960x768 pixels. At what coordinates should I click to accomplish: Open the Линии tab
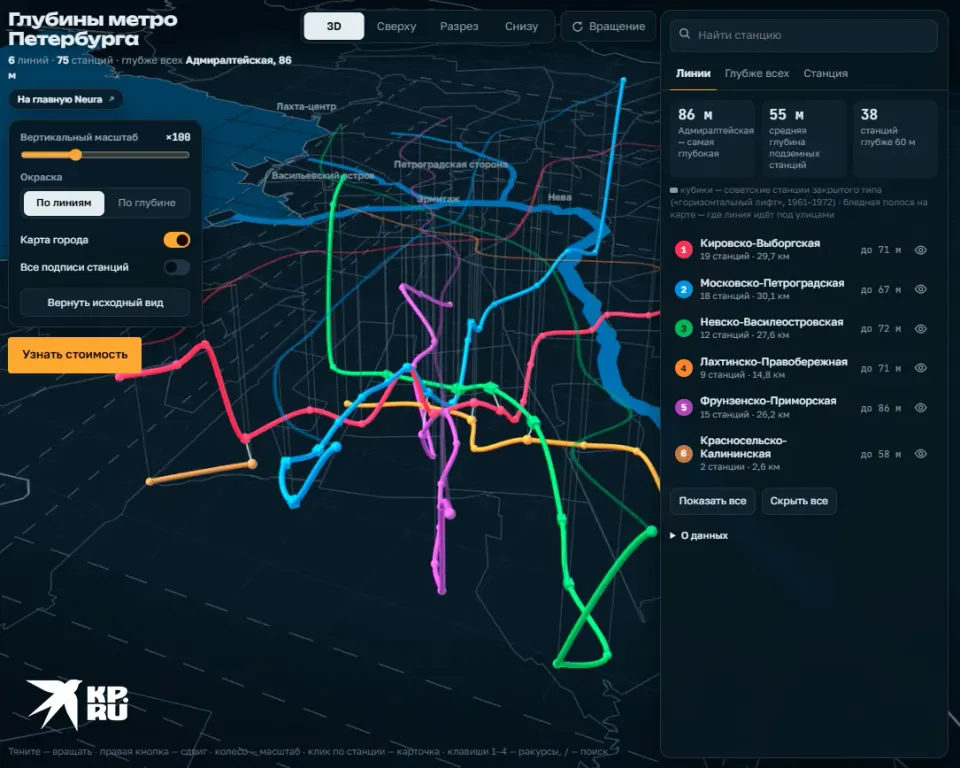click(x=693, y=73)
